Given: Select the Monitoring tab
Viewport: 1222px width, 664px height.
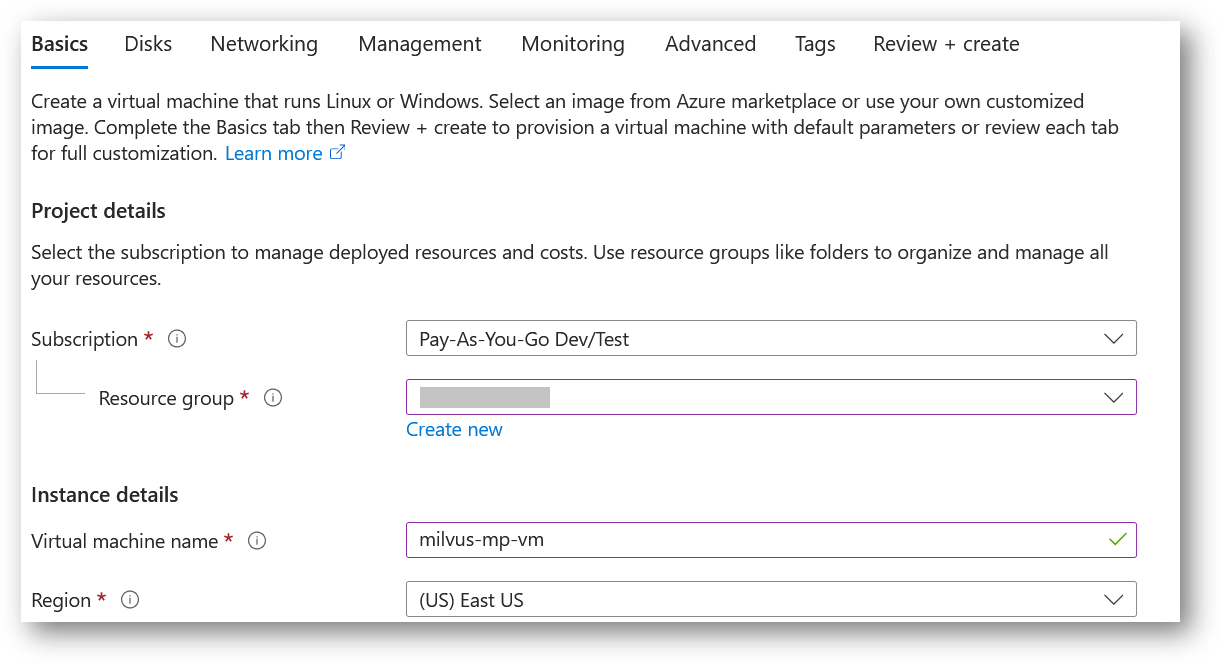Looking at the screenshot, I should point(573,44).
